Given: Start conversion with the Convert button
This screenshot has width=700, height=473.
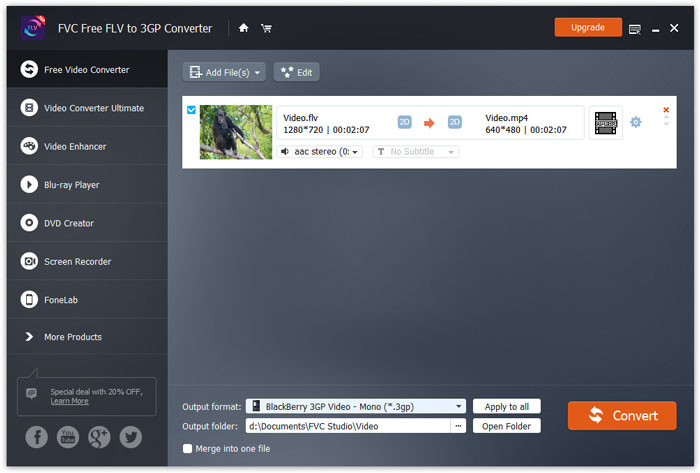Looking at the screenshot, I should click(622, 415).
